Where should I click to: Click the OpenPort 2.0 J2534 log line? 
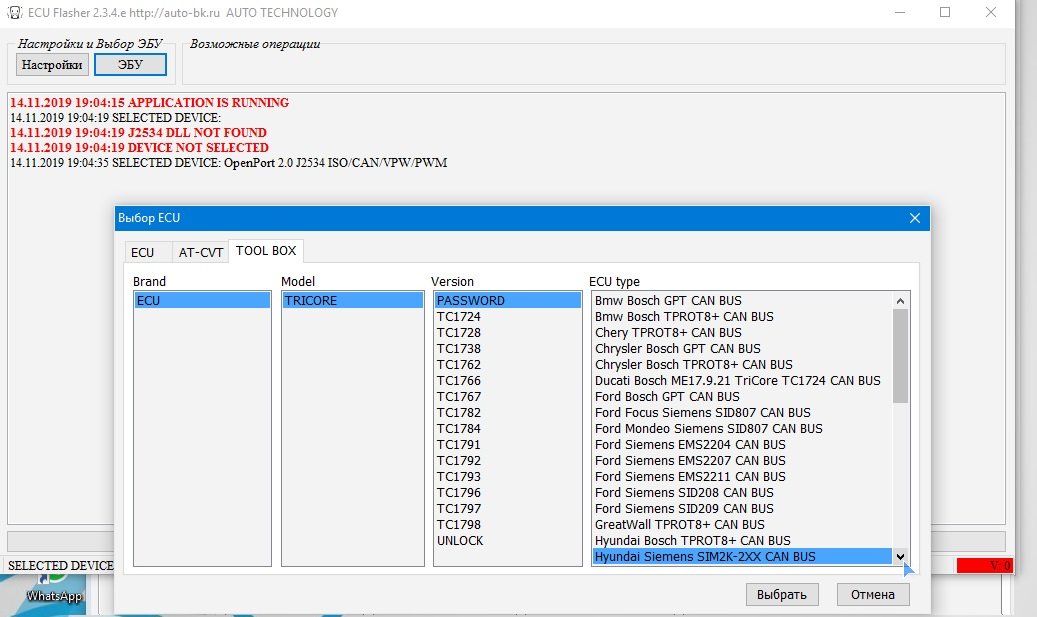coord(228,163)
